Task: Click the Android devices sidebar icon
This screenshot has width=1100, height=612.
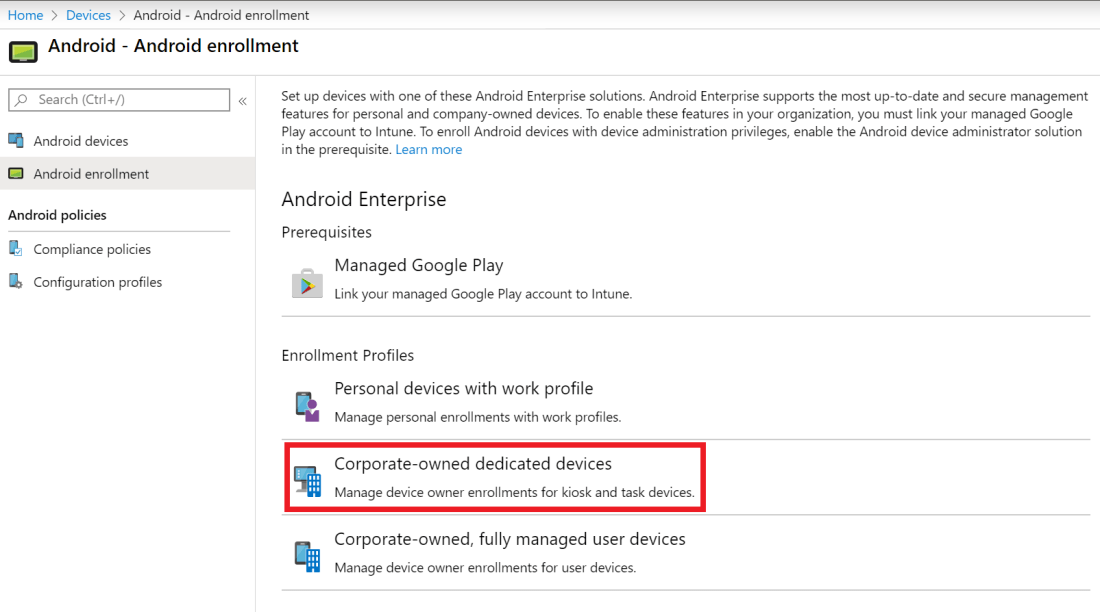Action: 16,140
